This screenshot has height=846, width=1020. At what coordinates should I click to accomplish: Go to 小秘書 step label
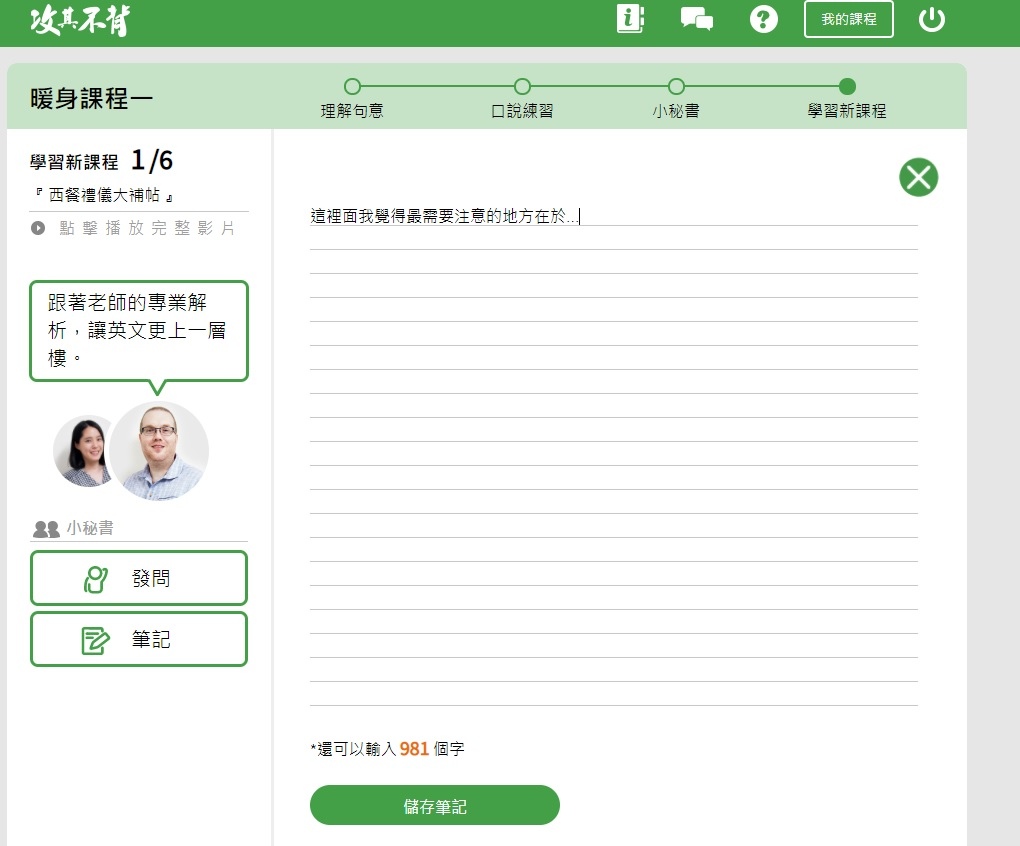pyautogui.click(x=676, y=111)
